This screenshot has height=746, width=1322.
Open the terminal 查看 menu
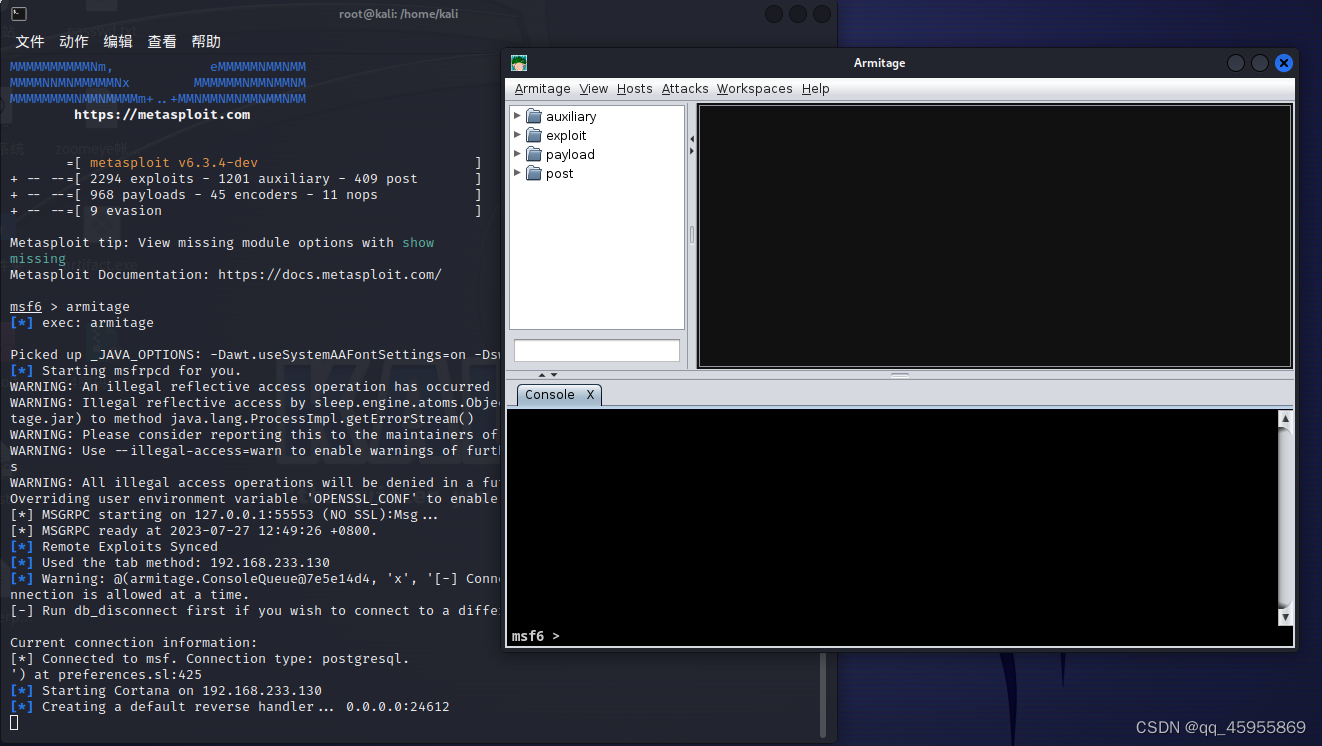click(162, 42)
